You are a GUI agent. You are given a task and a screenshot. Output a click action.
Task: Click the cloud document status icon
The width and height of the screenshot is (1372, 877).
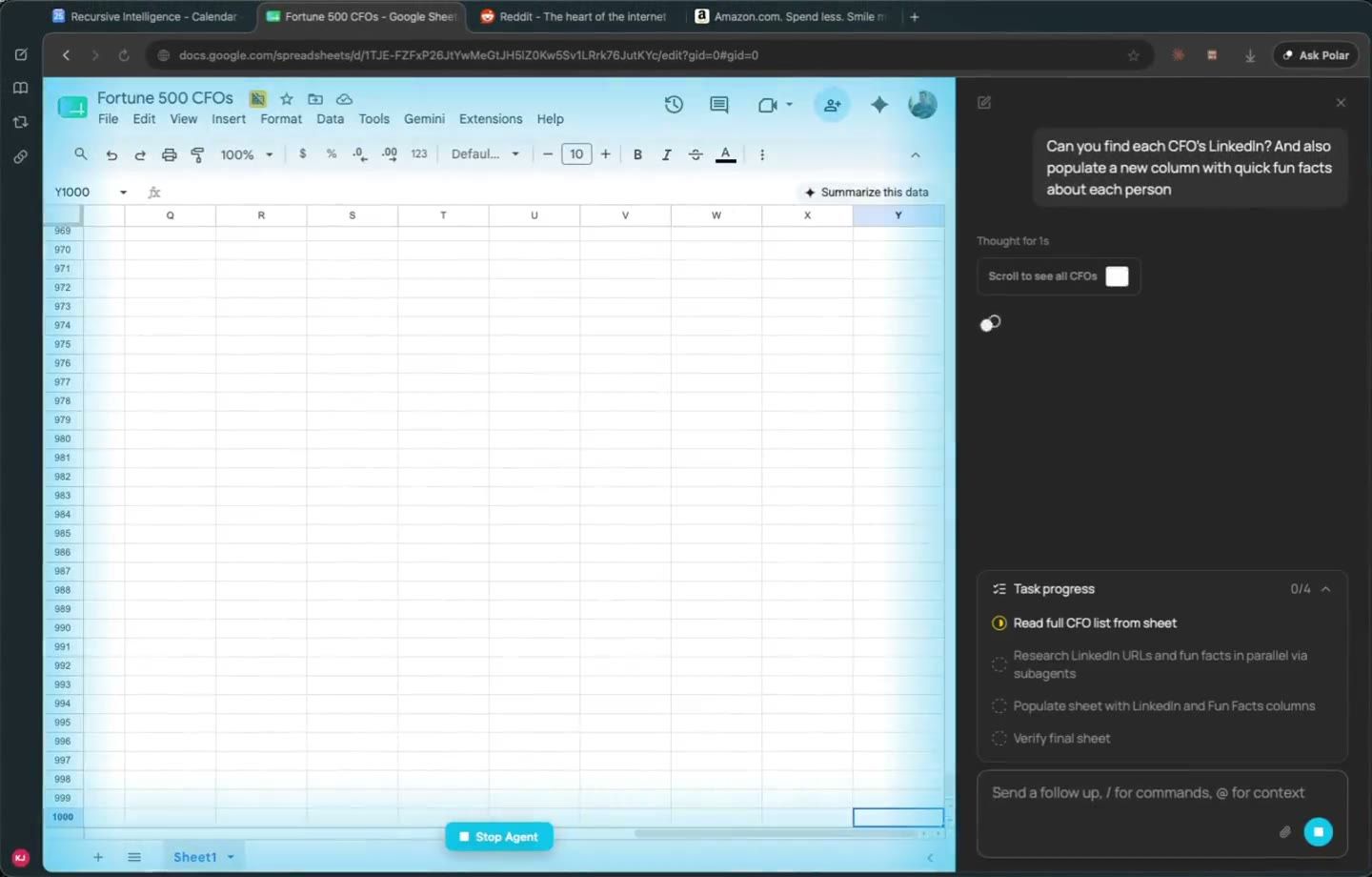(345, 98)
